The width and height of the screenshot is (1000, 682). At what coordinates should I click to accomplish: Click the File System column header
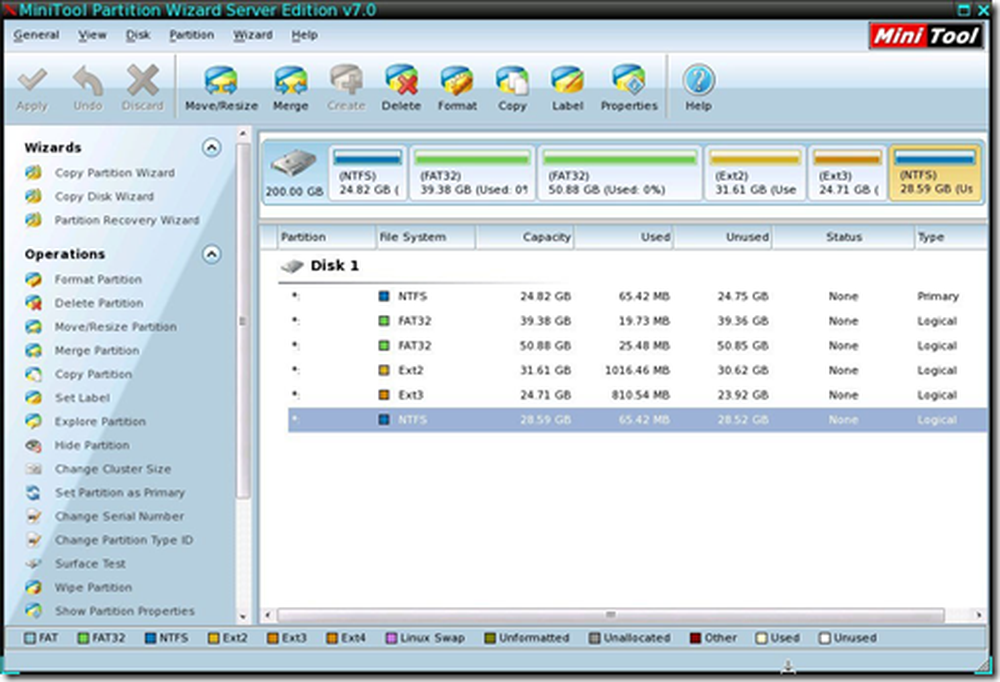pos(425,237)
